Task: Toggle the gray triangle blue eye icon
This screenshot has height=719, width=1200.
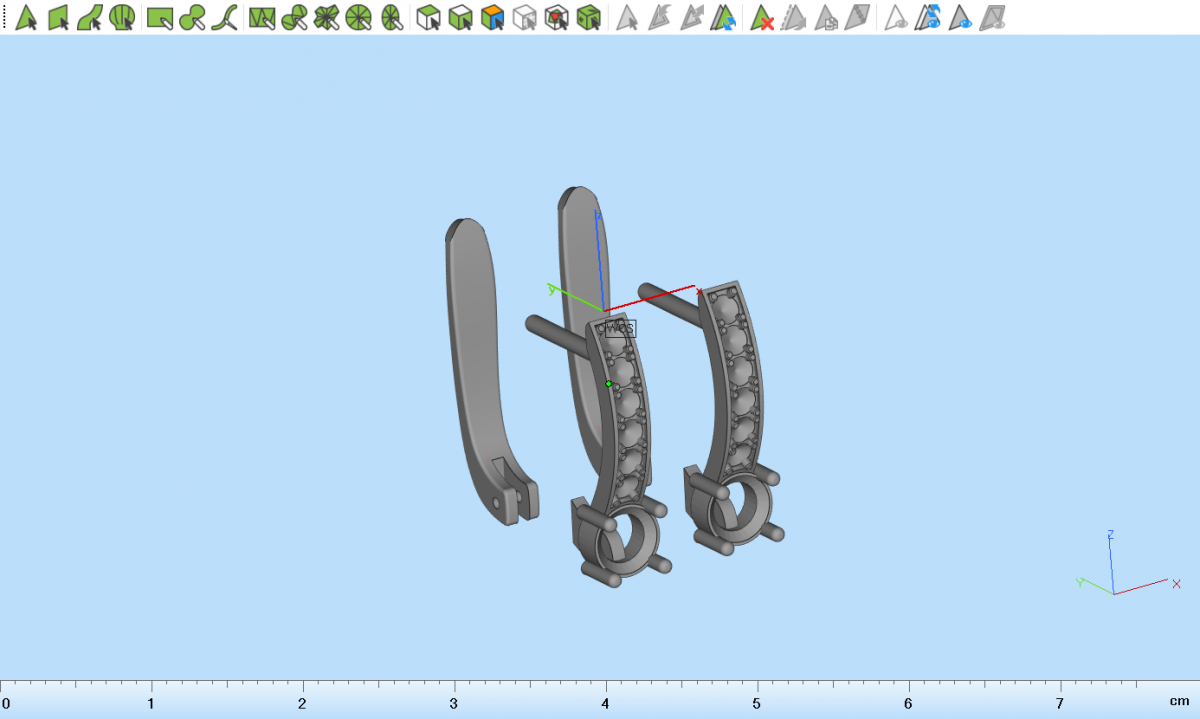Action: pos(961,17)
